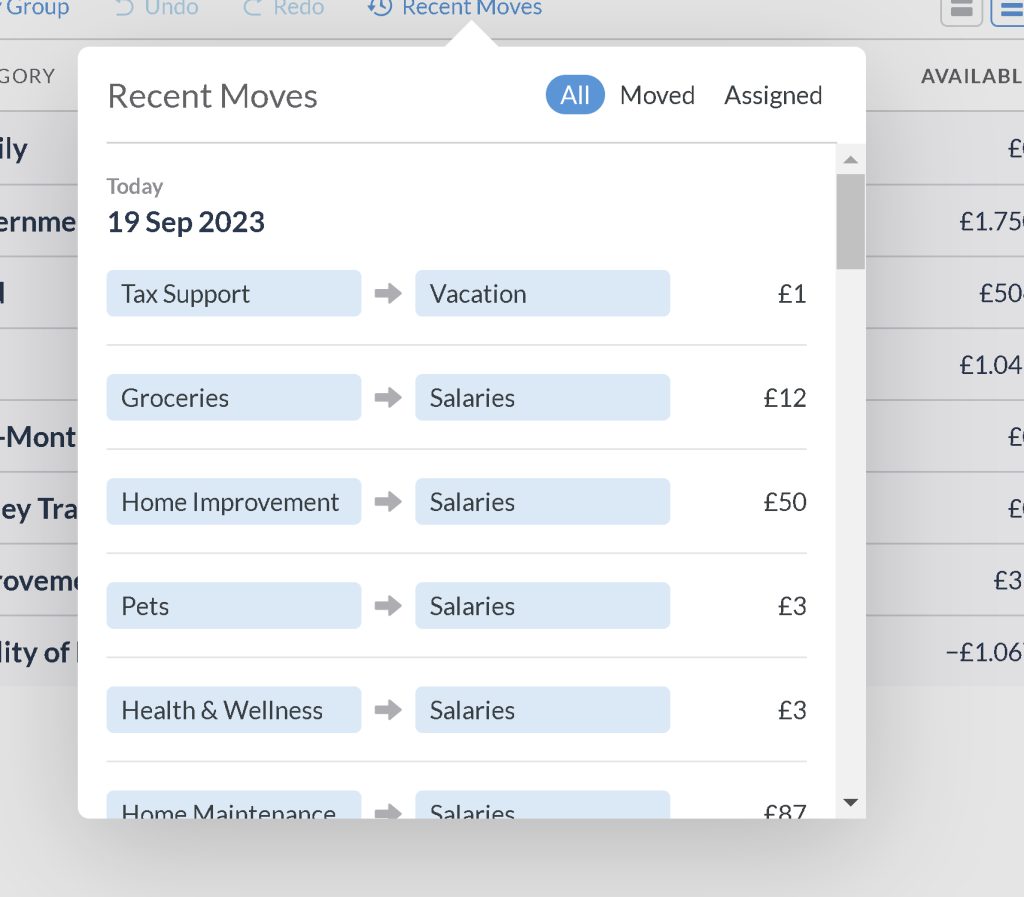This screenshot has width=1024, height=897.
Task: Click the 19 Sep 2023 date heading
Action: click(186, 222)
